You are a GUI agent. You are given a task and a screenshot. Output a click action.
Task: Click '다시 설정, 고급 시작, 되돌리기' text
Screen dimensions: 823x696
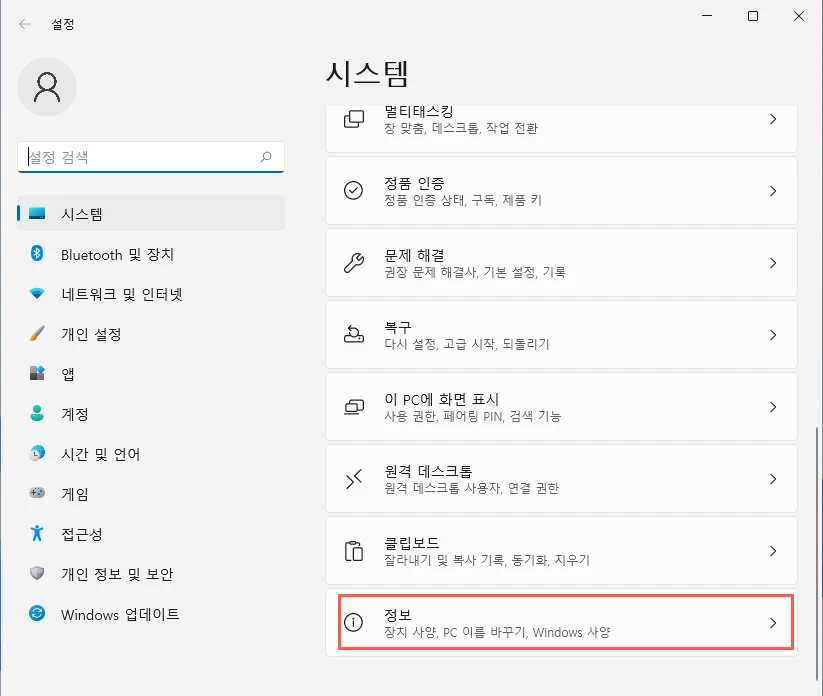click(x=467, y=344)
